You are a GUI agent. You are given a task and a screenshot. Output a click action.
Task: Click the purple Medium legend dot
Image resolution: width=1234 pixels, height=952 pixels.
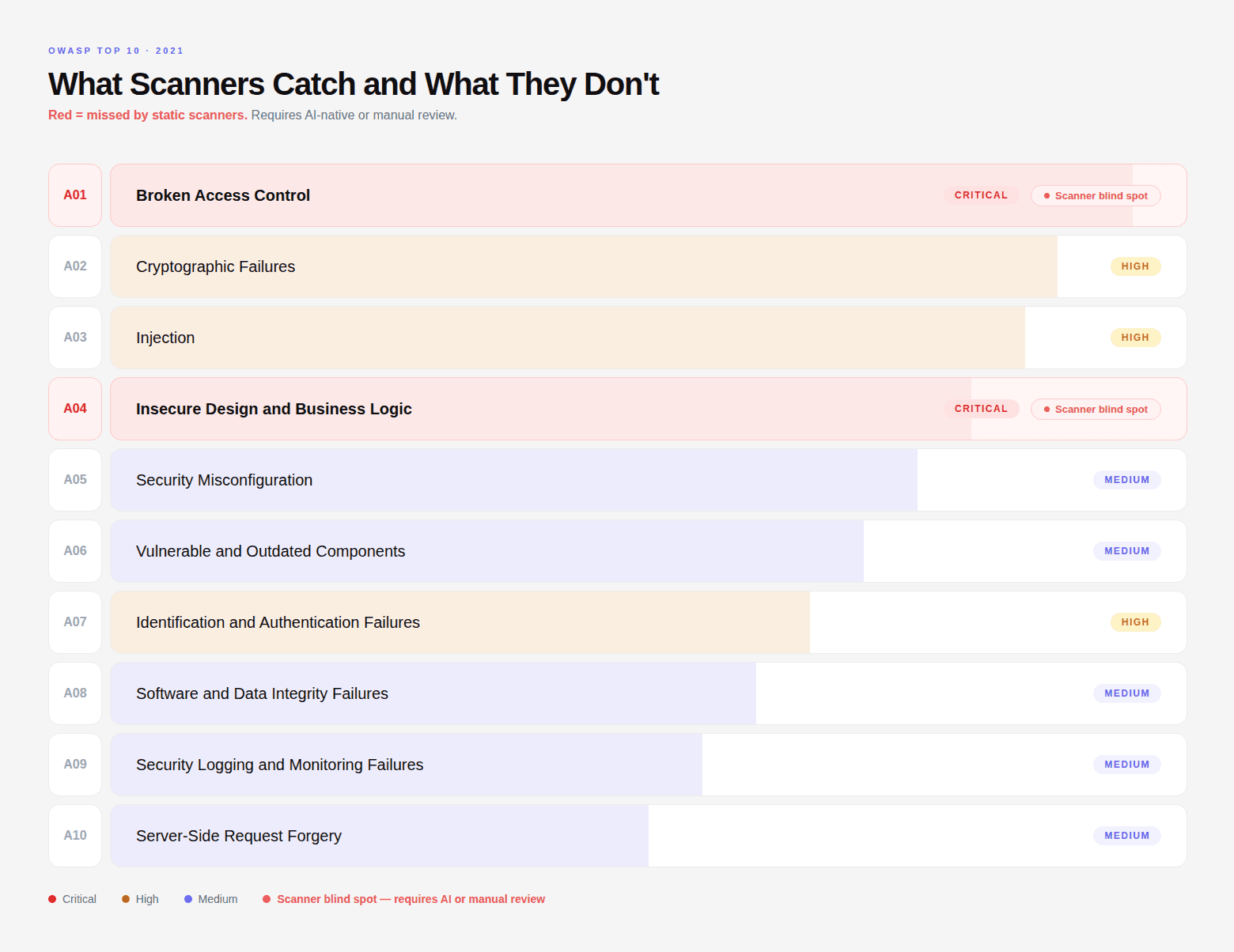pos(188,899)
